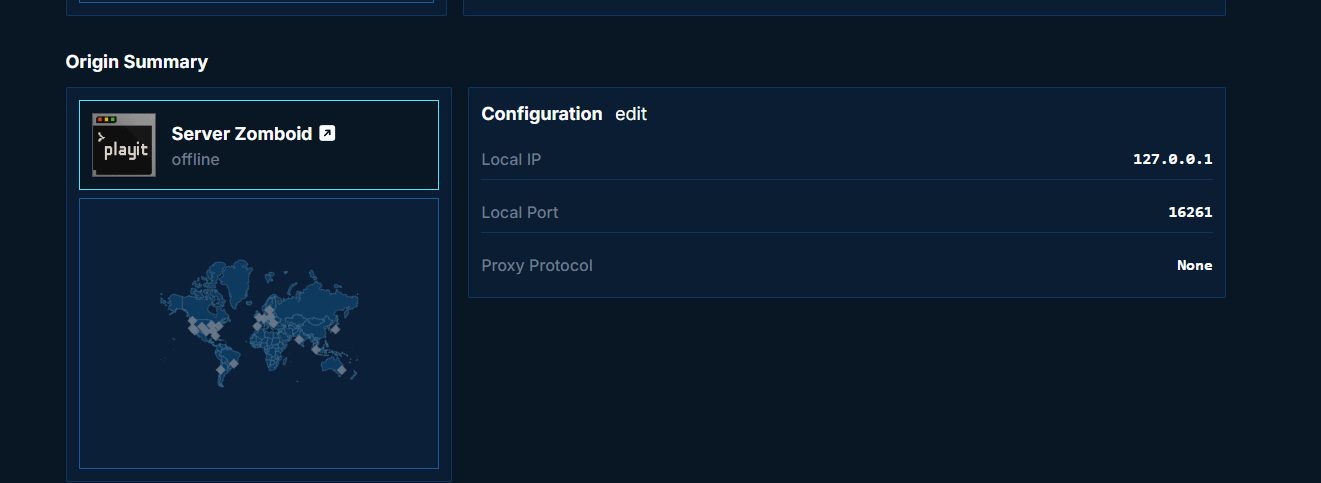This screenshot has width=1321, height=483.
Task: Click the offline status text
Action: (195, 159)
